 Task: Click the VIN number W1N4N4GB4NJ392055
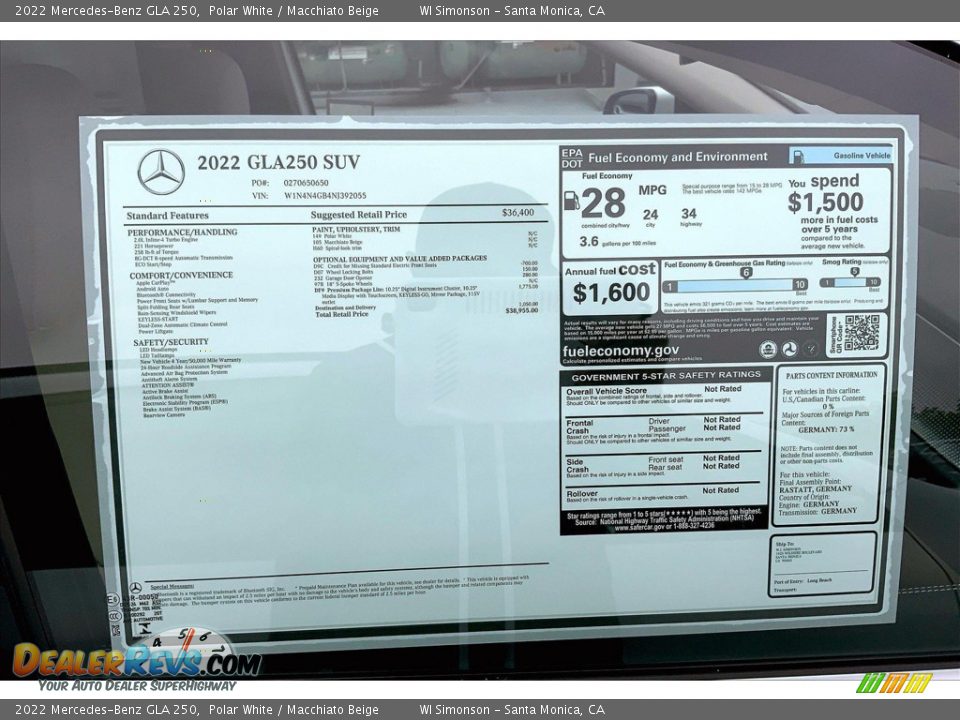pyautogui.click(x=325, y=196)
